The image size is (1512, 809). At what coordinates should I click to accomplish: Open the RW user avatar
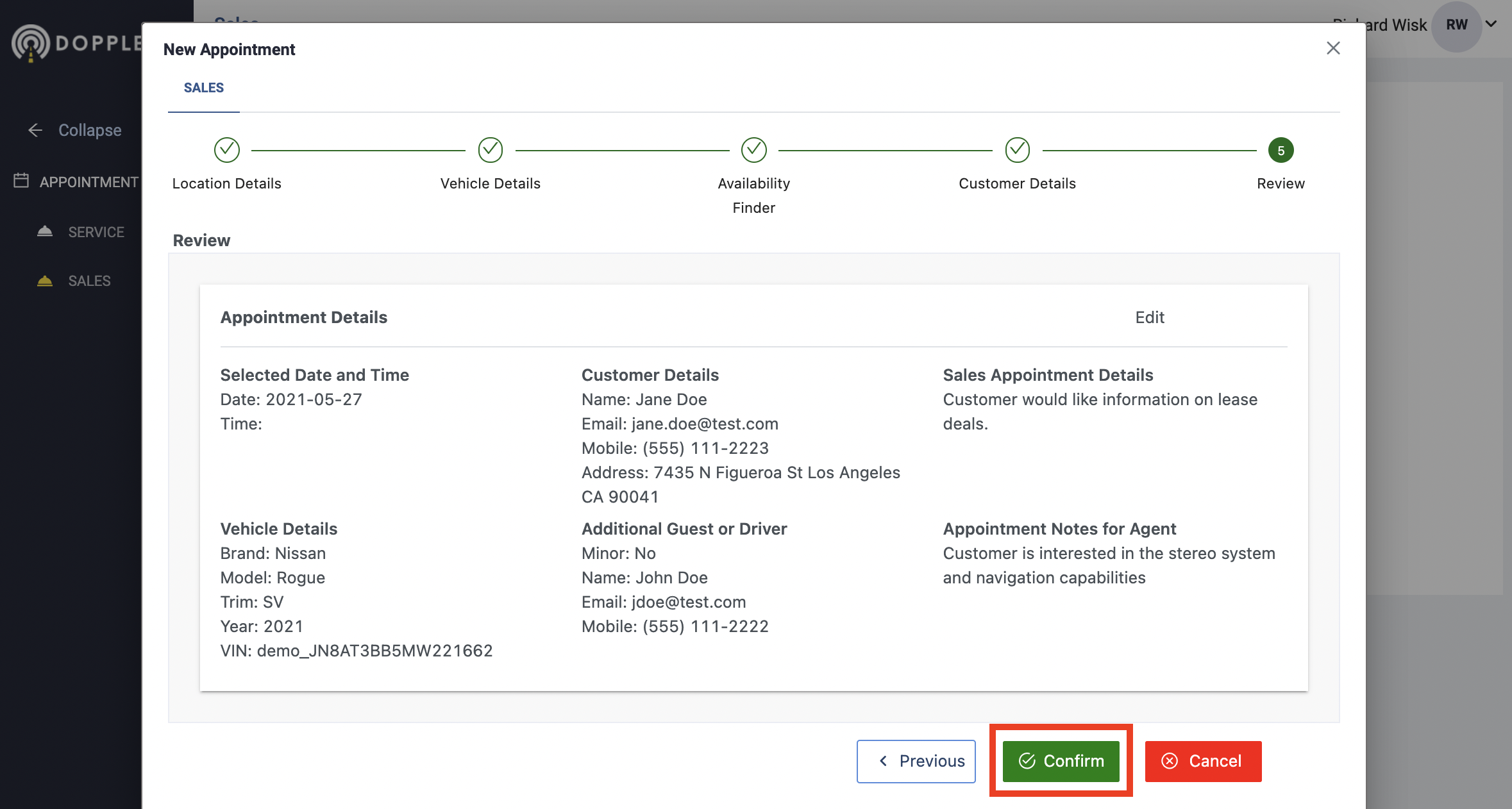point(1456,26)
